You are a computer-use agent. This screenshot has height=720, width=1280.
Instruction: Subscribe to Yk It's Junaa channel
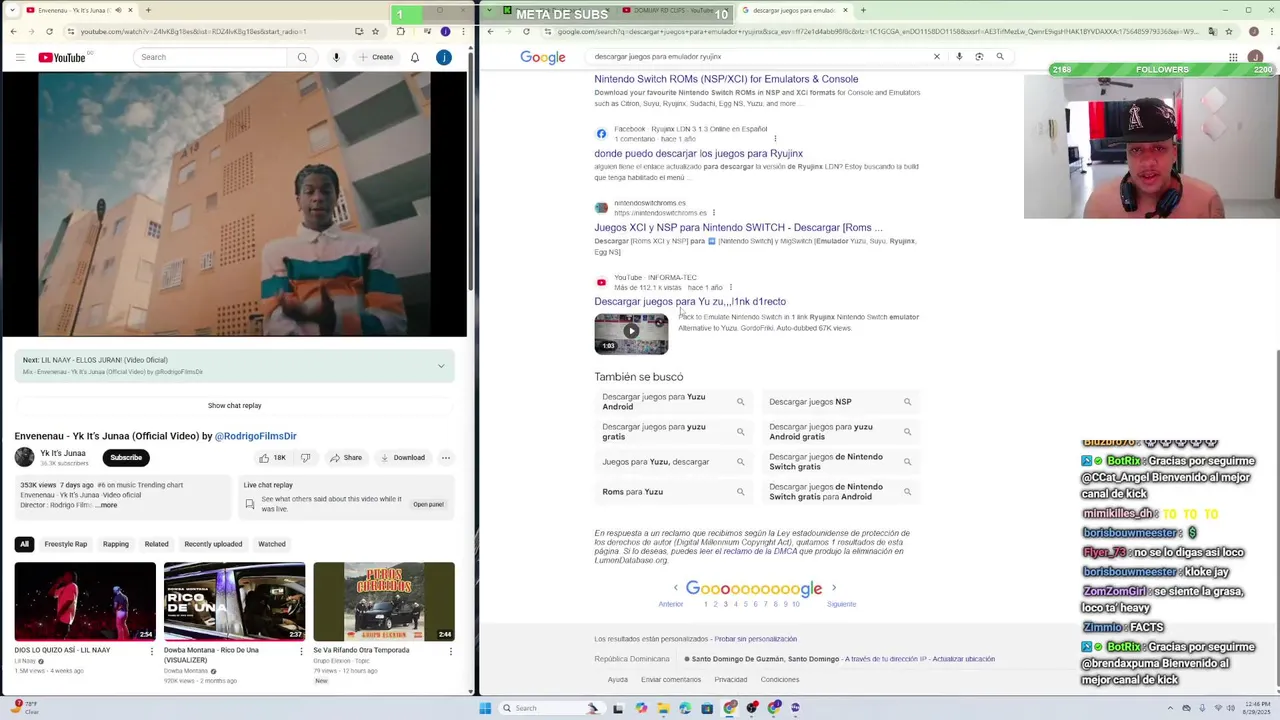(x=126, y=458)
